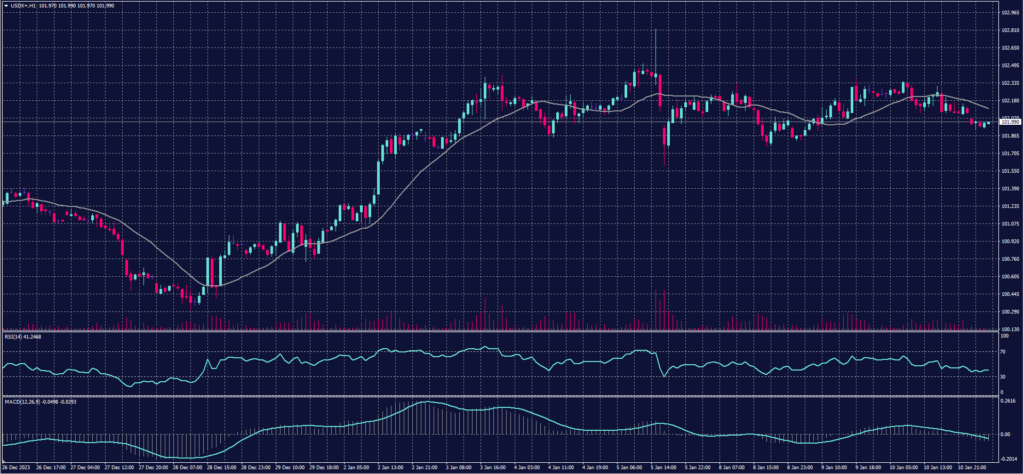Image resolution: width=1024 pixels, height=474 pixels.
Task: Click the 102.965 price scale label
Action: click(x=1009, y=13)
